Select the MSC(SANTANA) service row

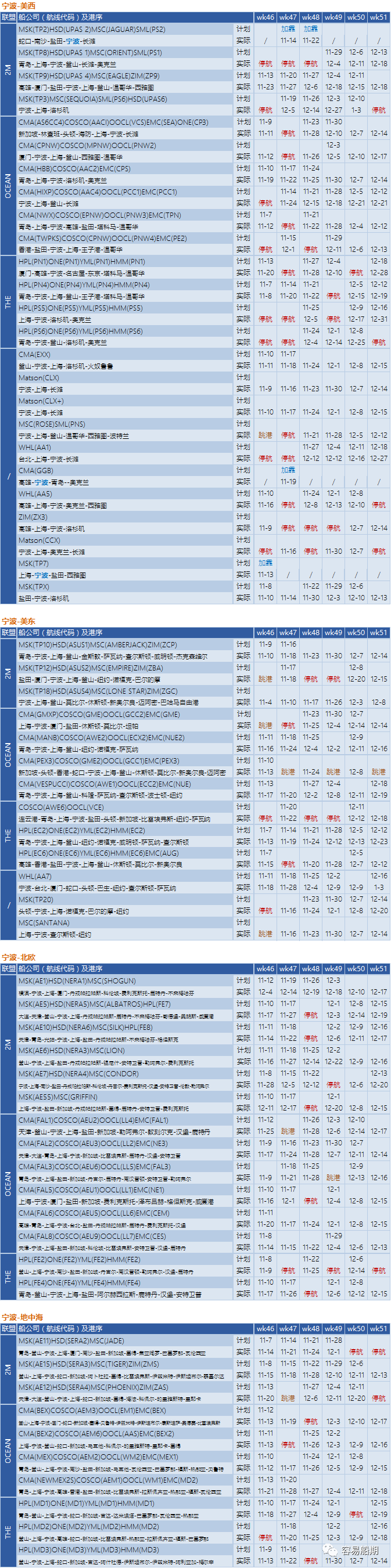click(x=45, y=923)
